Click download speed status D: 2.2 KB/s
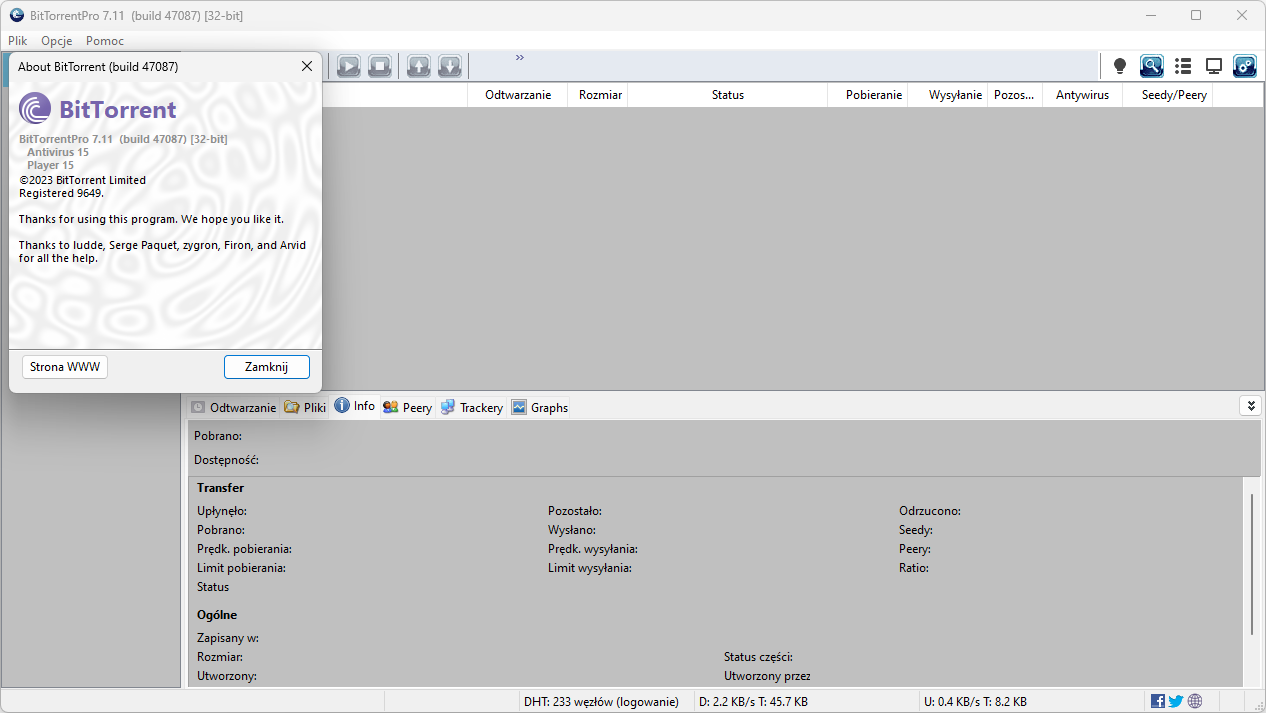The width and height of the screenshot is (1266, 713). (x=754, y=701)
